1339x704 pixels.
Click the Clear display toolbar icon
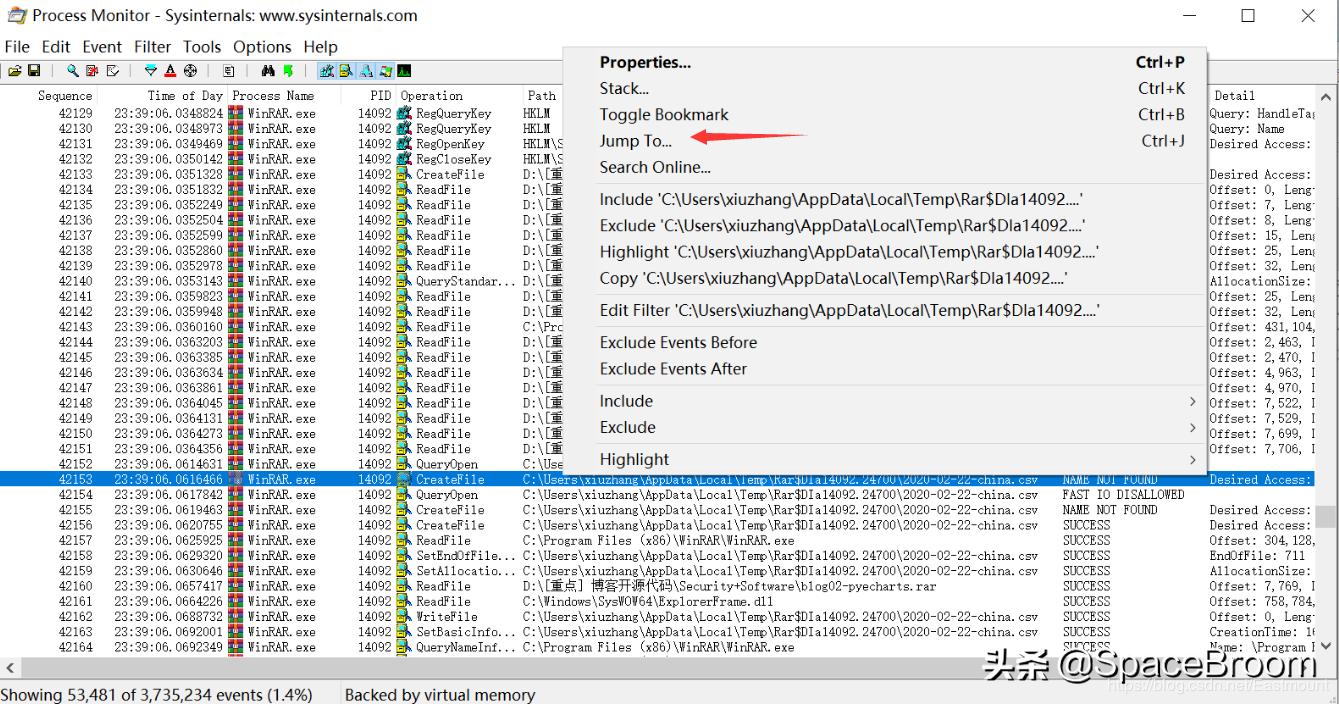tap(112, 71)
